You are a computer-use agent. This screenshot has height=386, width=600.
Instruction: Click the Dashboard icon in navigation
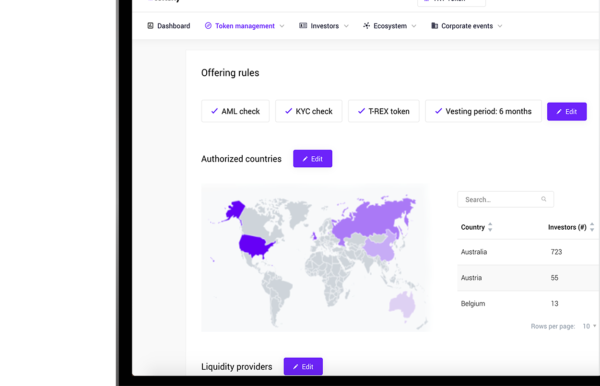click(150, 26)
